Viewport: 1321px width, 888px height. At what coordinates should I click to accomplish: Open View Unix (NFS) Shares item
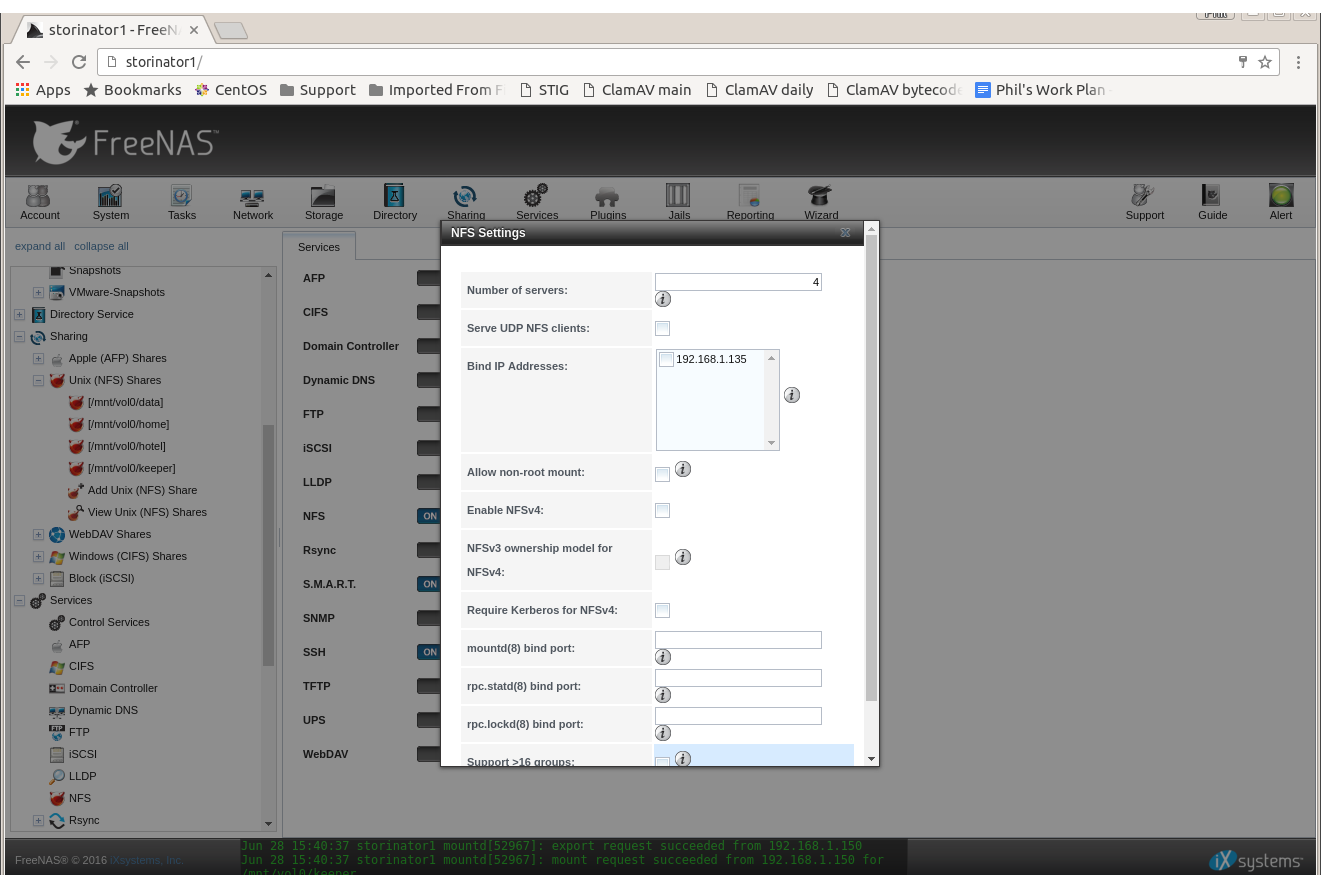coord(147,512)
